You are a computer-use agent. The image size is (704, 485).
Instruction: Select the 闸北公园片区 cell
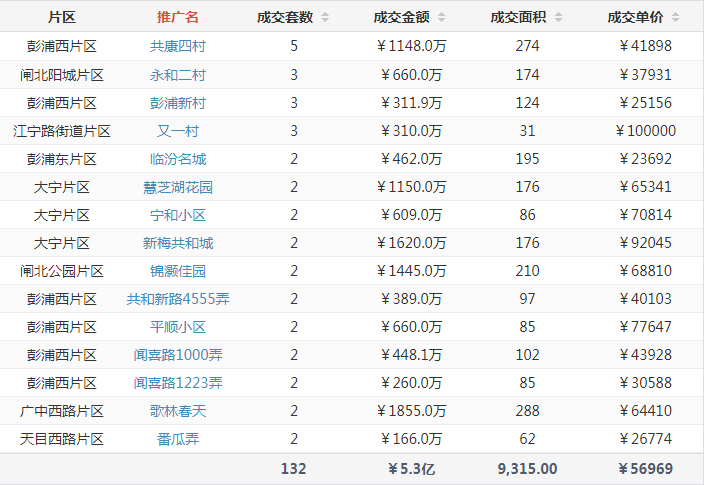(62, 271)
